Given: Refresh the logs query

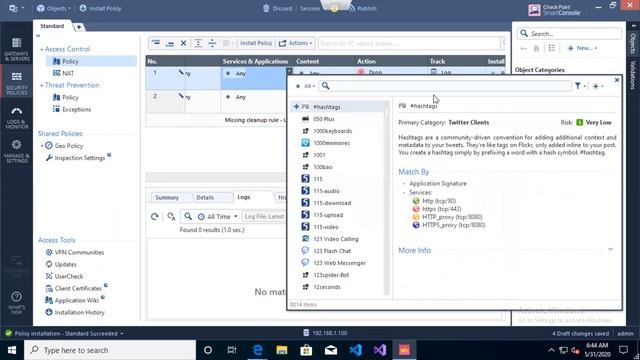Looking at the screenshot, I should (154, 217).
